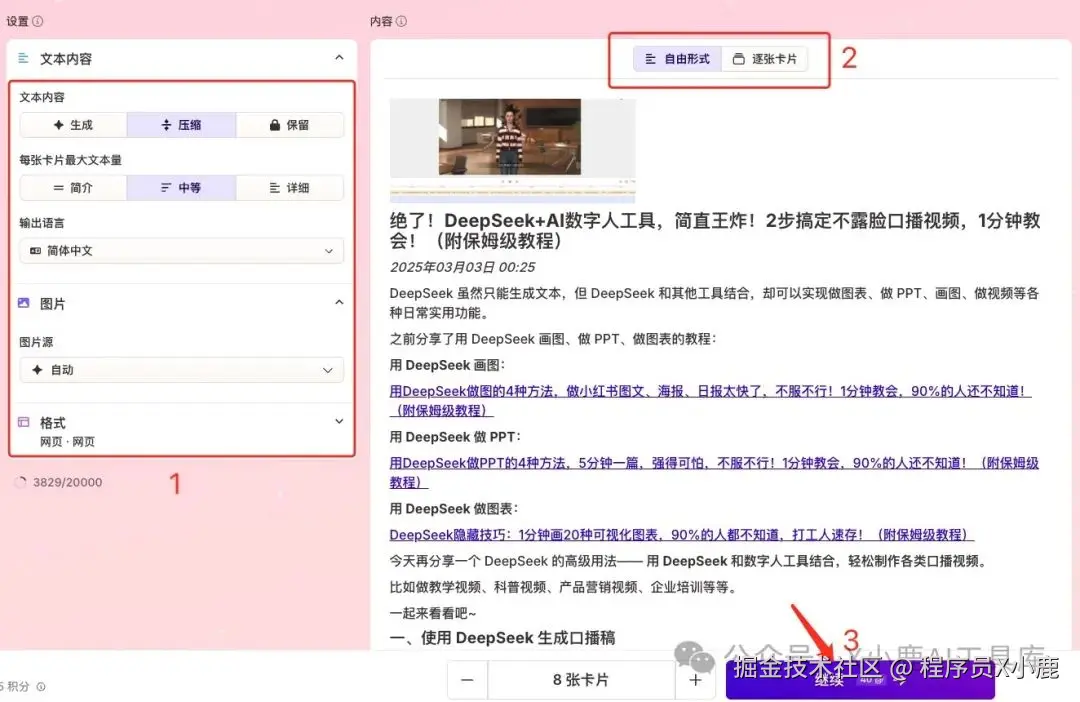
Task: Click the info icon next to 内容
Action: pos(402,20)
